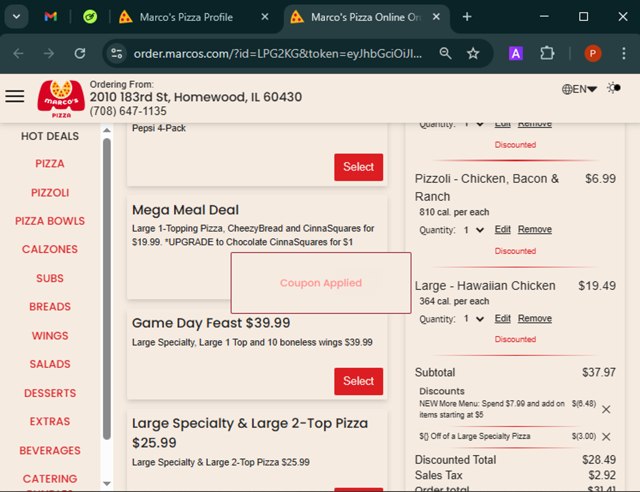Image resolution: width=640 pixels, height=492 pixels.
Task: Remove the Large Hawaiian Chicken pizza
Action: pos(535,318)
